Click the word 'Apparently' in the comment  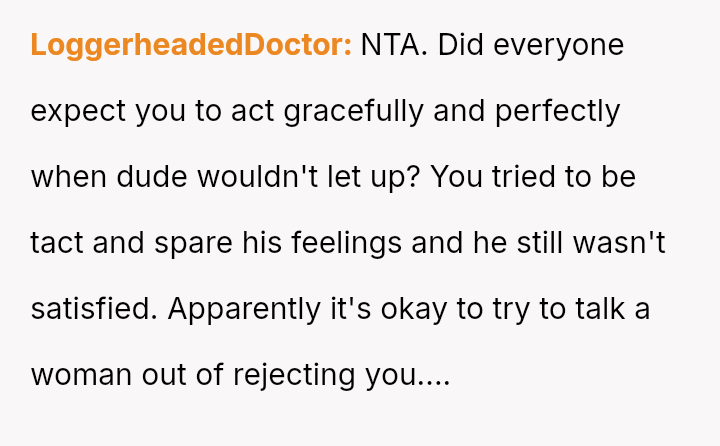point(244,310)
